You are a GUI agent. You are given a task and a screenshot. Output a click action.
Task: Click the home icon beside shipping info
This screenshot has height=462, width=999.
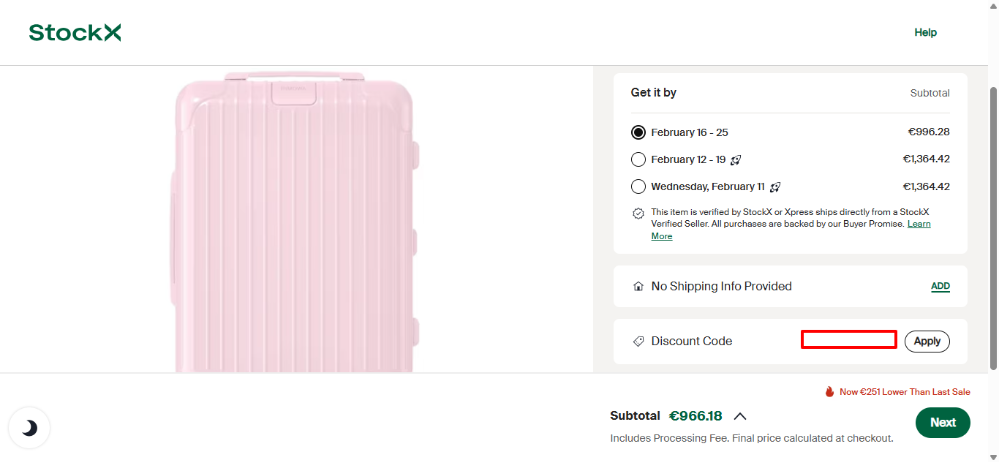(x=638, y=287)
